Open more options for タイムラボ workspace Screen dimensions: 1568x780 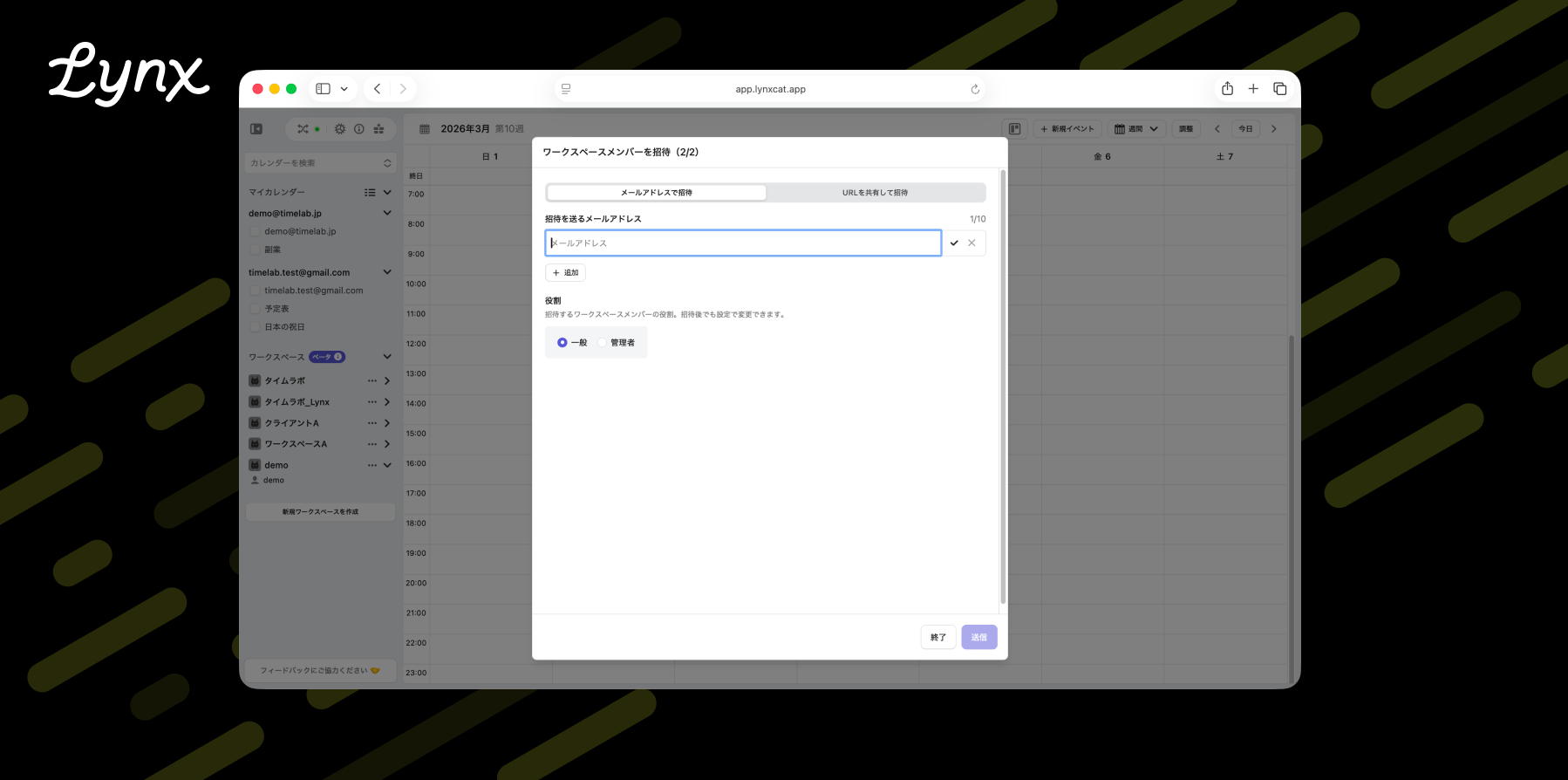point(372,381)
